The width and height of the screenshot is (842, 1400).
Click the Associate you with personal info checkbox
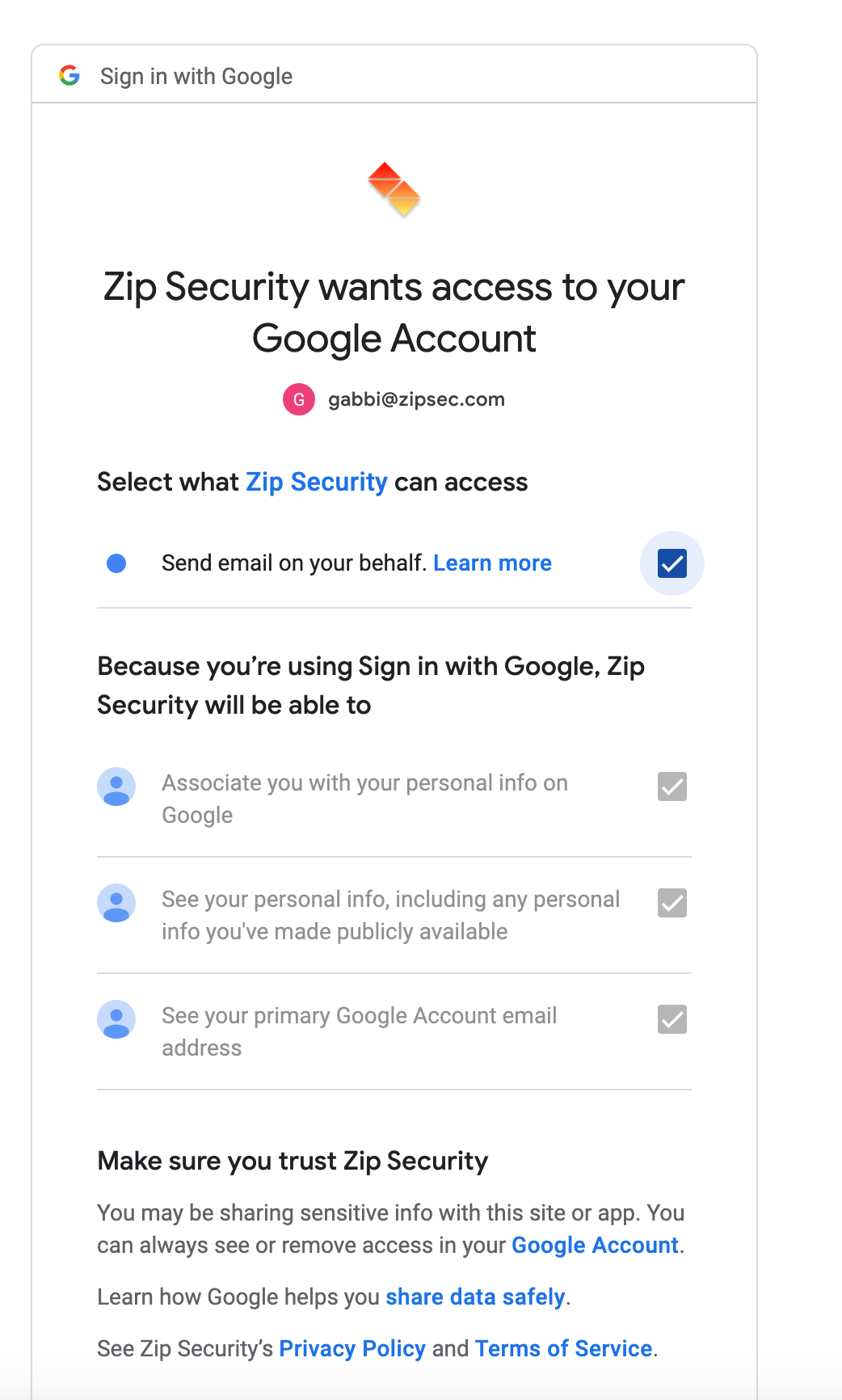click(x=672, y=786)
